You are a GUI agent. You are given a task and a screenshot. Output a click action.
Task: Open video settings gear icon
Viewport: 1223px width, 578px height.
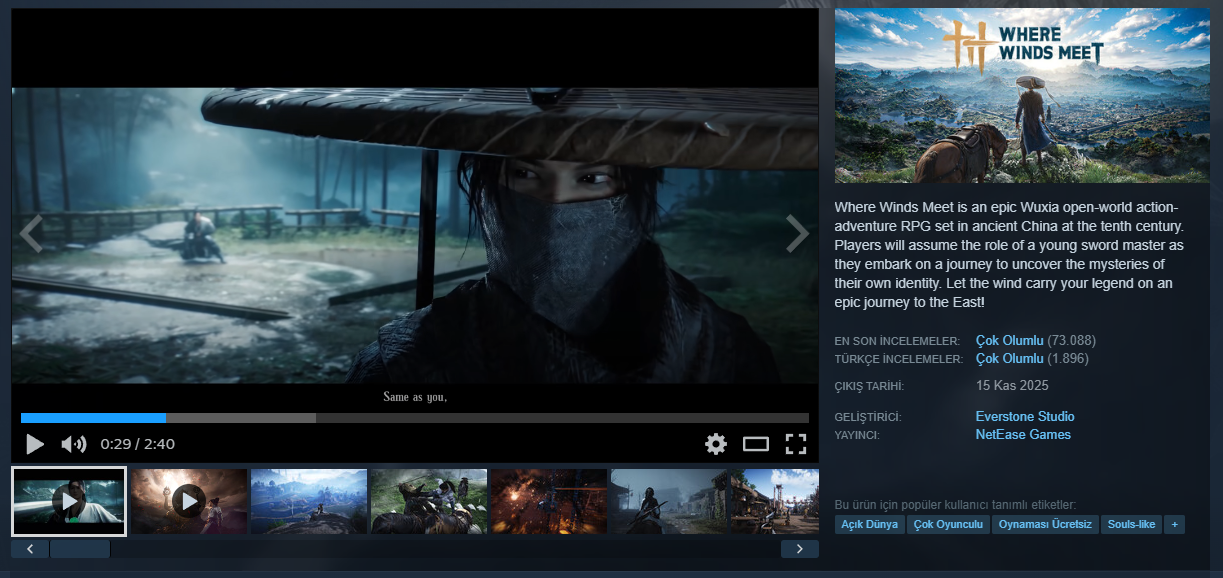716,444
